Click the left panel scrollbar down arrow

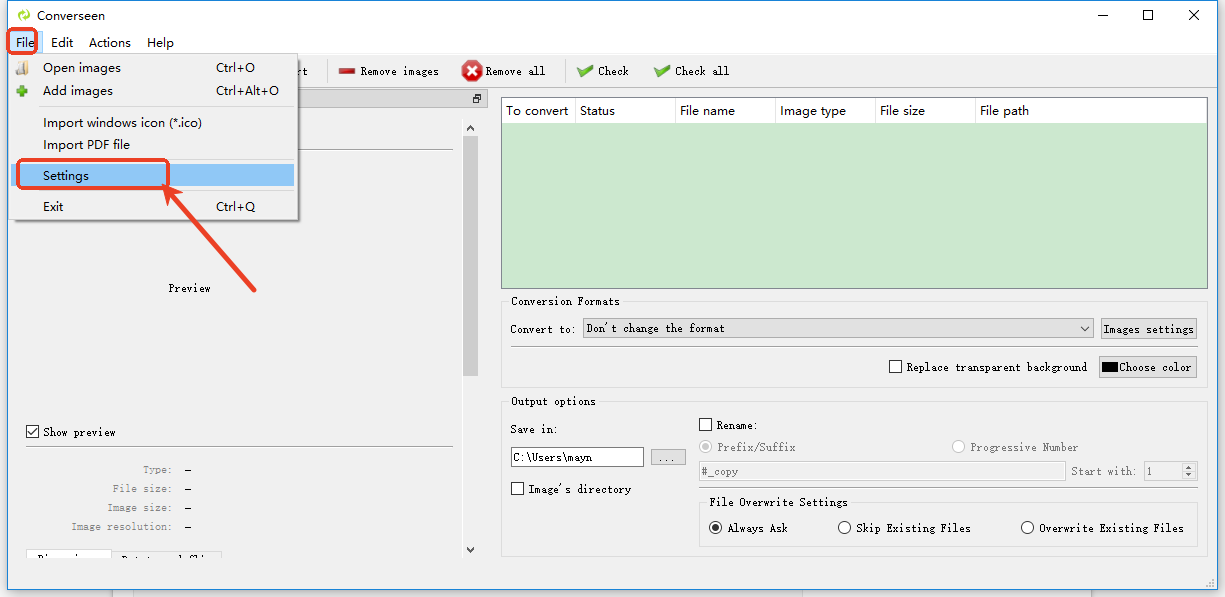[470, 549]
